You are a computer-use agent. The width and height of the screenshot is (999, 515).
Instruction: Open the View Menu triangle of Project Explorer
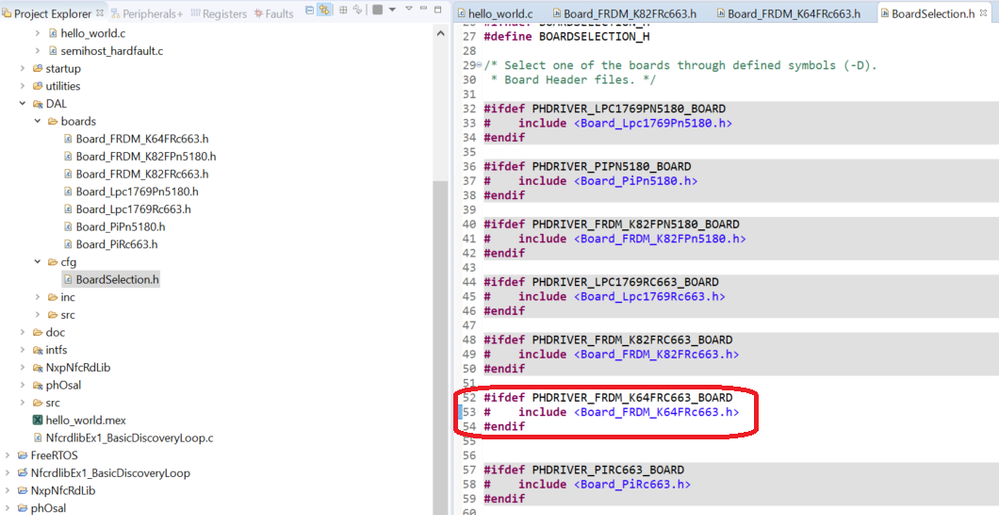pyautogui.click(x=409, y=9)
